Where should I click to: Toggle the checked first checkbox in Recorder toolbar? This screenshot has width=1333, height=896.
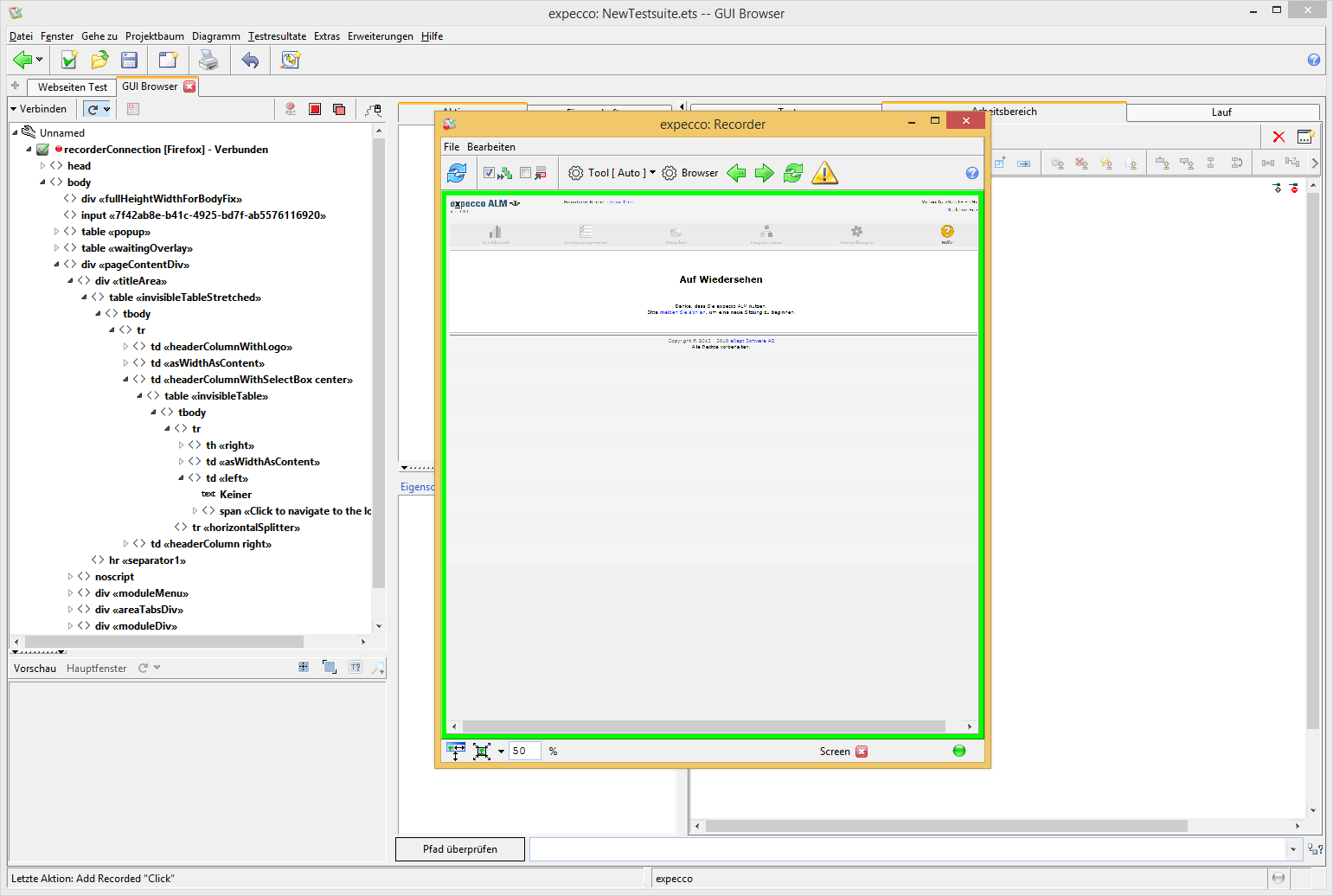489,173
